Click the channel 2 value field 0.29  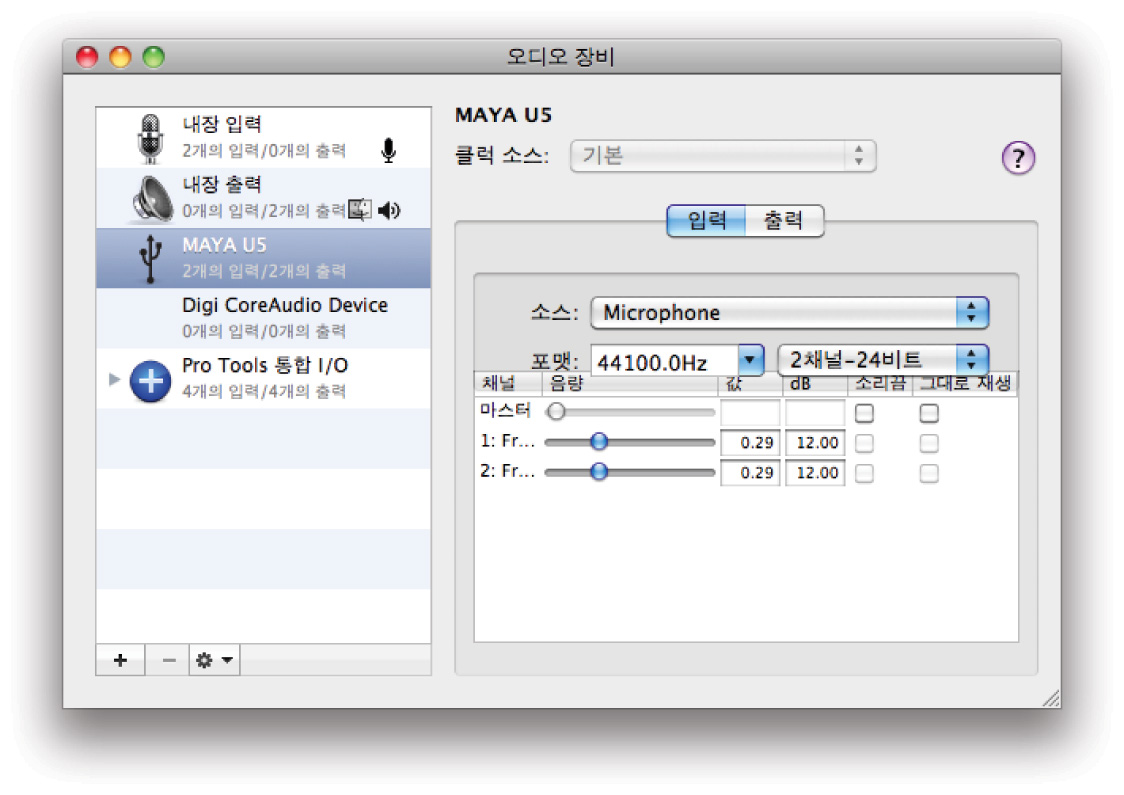pyautogui.click(x=750, y=472)
